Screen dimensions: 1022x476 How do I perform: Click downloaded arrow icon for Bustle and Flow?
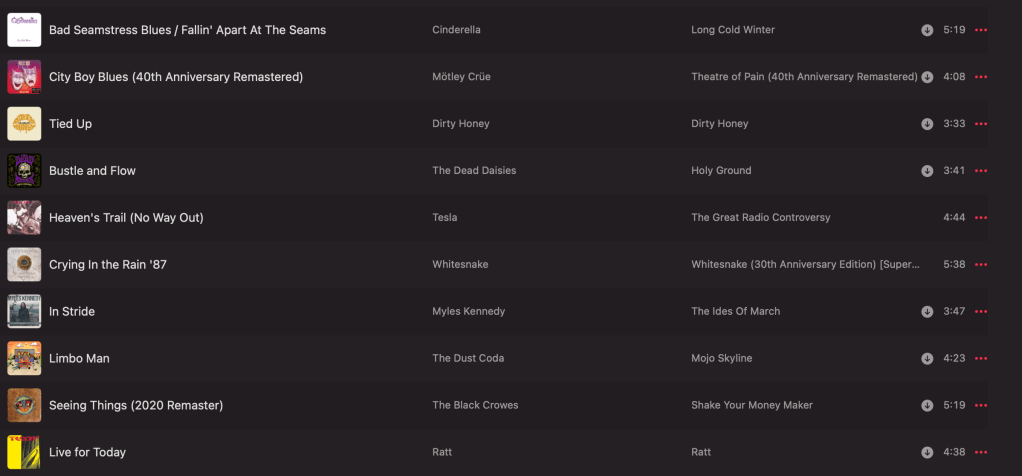(927, 171)
